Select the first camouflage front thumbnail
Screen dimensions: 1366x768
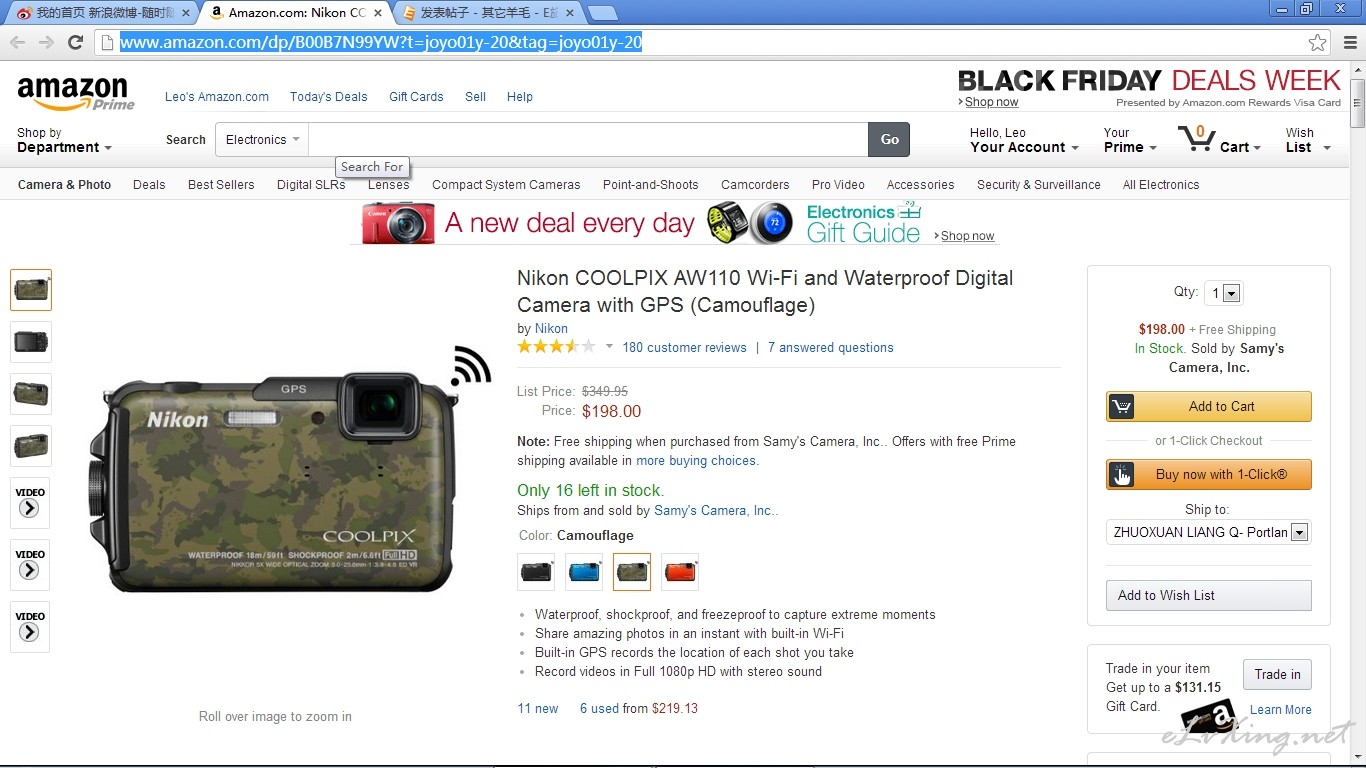(31, 290)
